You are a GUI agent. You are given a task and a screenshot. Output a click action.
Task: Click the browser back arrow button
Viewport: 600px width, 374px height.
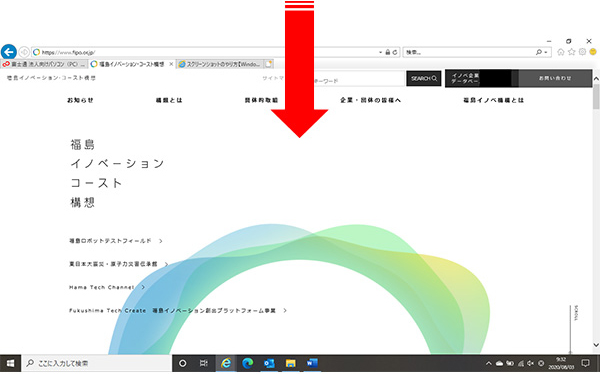pyautogui.click(x=9, y=52)
